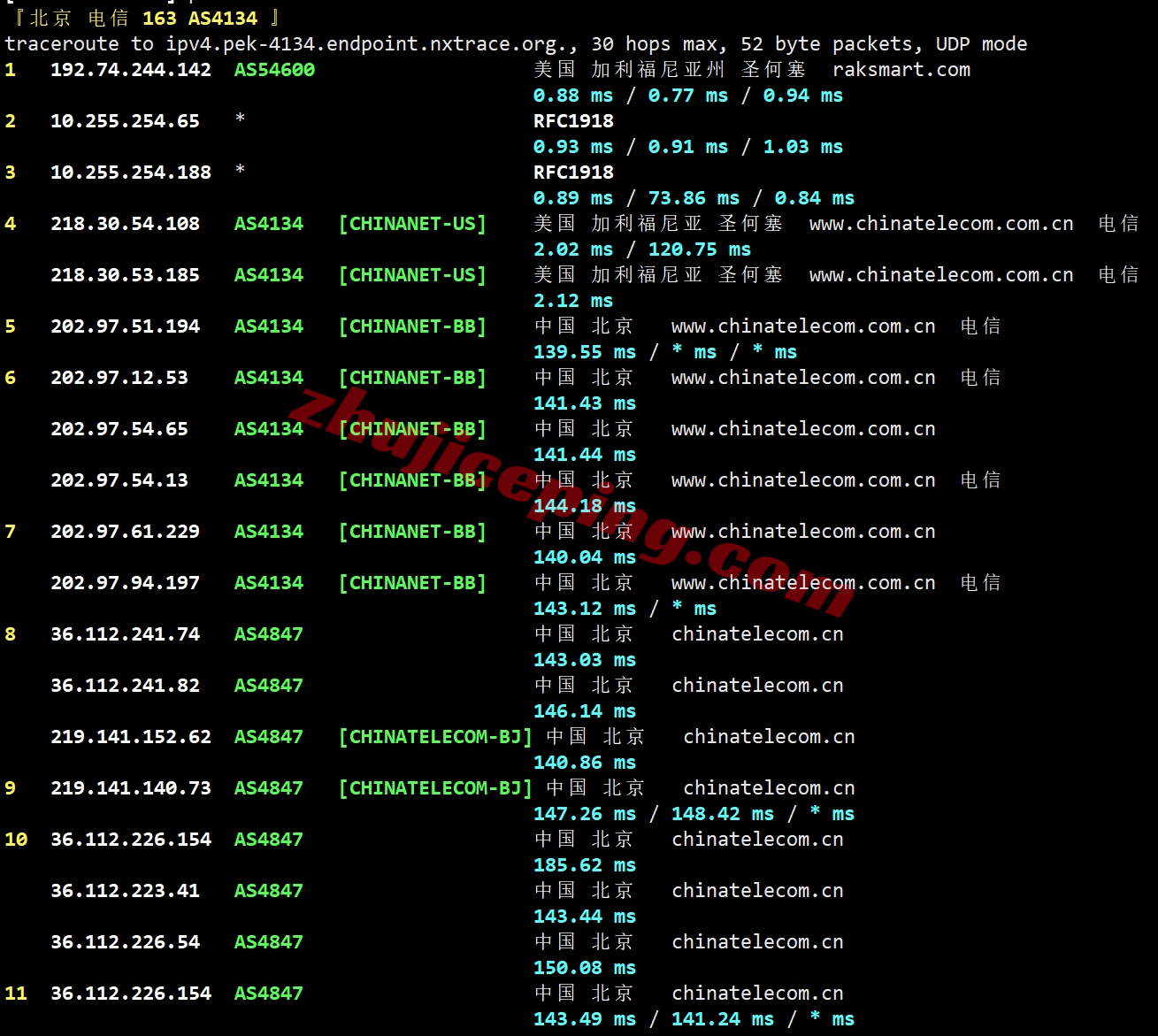The image size is (1158, 1036).
Task: Click IP address 202.97.51.194
Action: tap(125, 326)
